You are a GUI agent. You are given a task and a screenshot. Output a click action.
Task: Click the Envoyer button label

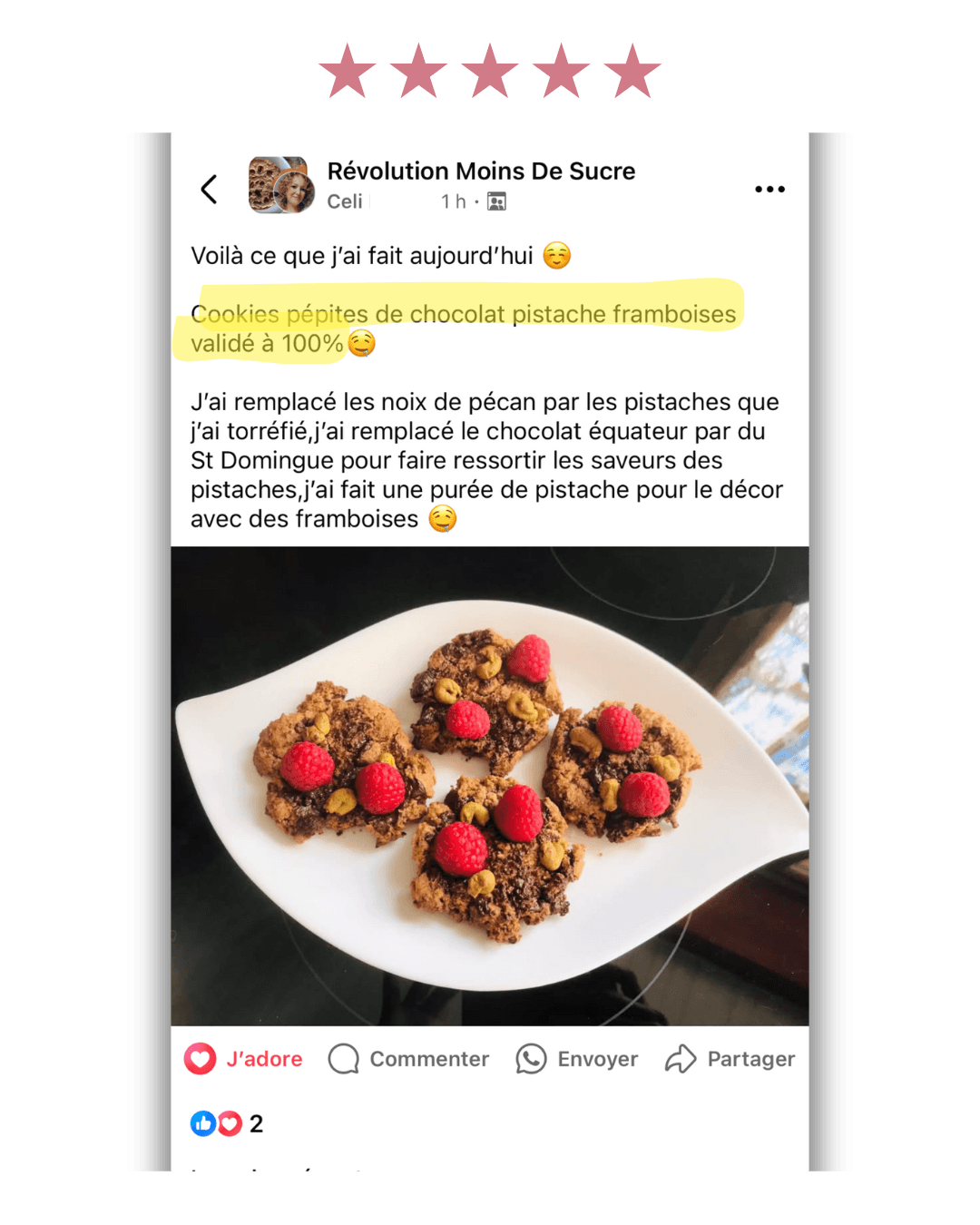(598, 1059)
